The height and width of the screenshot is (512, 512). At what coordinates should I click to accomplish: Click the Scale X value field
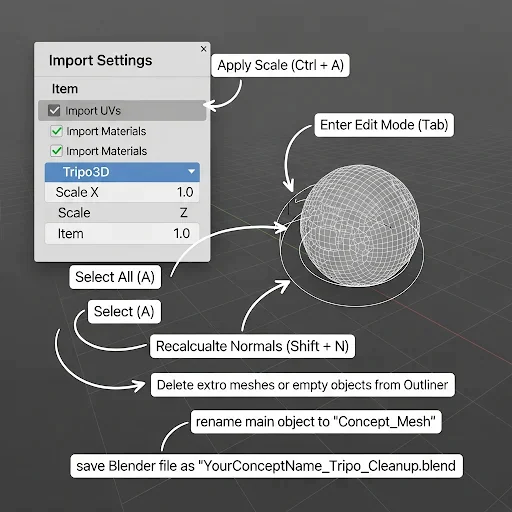point(122,192)
